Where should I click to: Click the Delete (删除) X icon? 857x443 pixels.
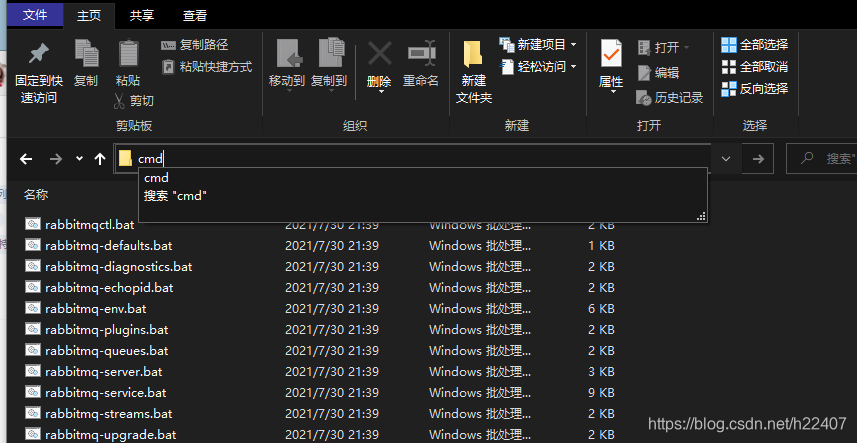point(379,54)
